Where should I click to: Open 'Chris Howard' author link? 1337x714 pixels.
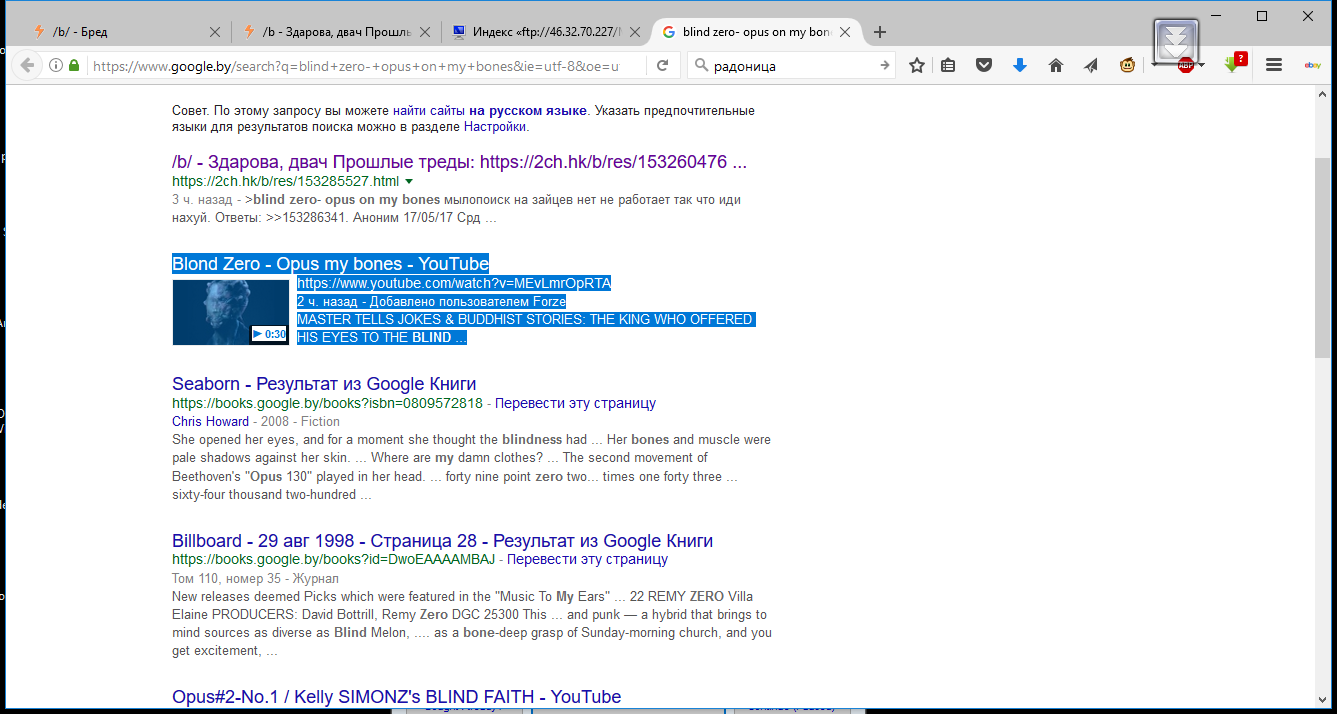pyautogui.click(x=210, y=422)
